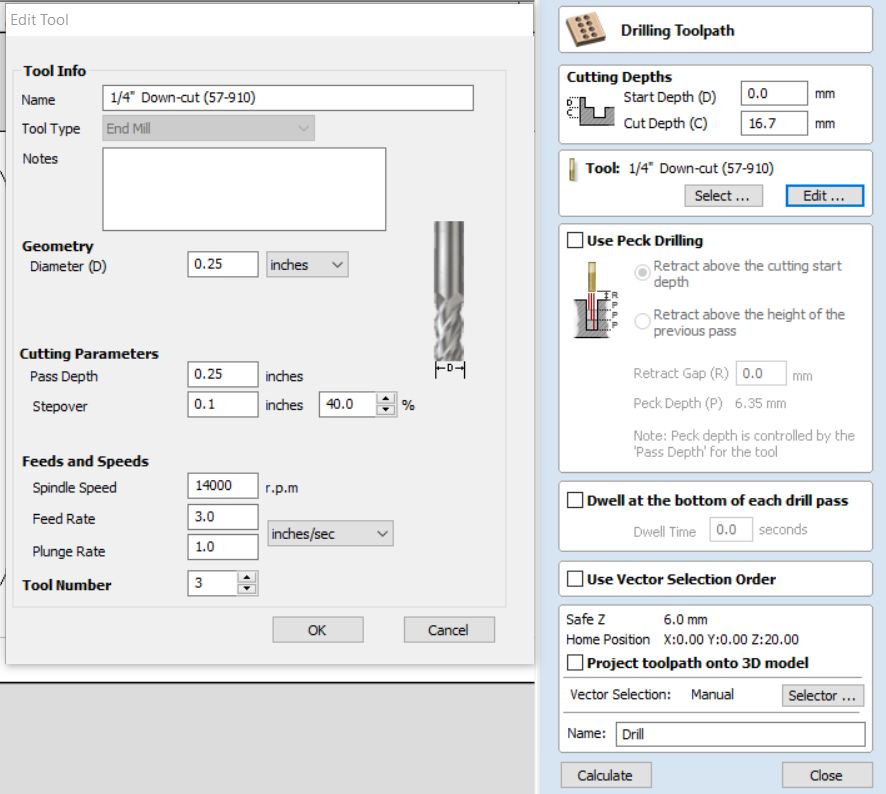Screen dimensions: 886x794
Task: Open the feed rate units dropdown inches/sec
Action: (330, 533)
